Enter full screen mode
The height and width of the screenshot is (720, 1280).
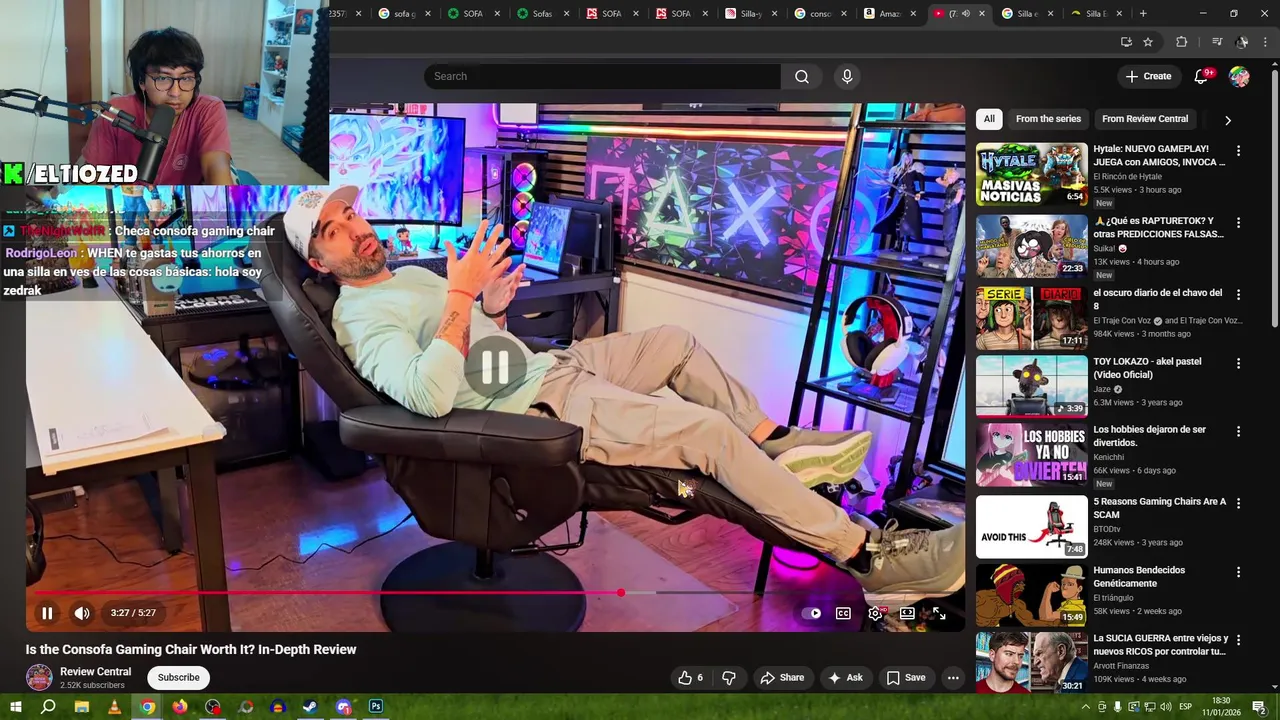point(939,613)
